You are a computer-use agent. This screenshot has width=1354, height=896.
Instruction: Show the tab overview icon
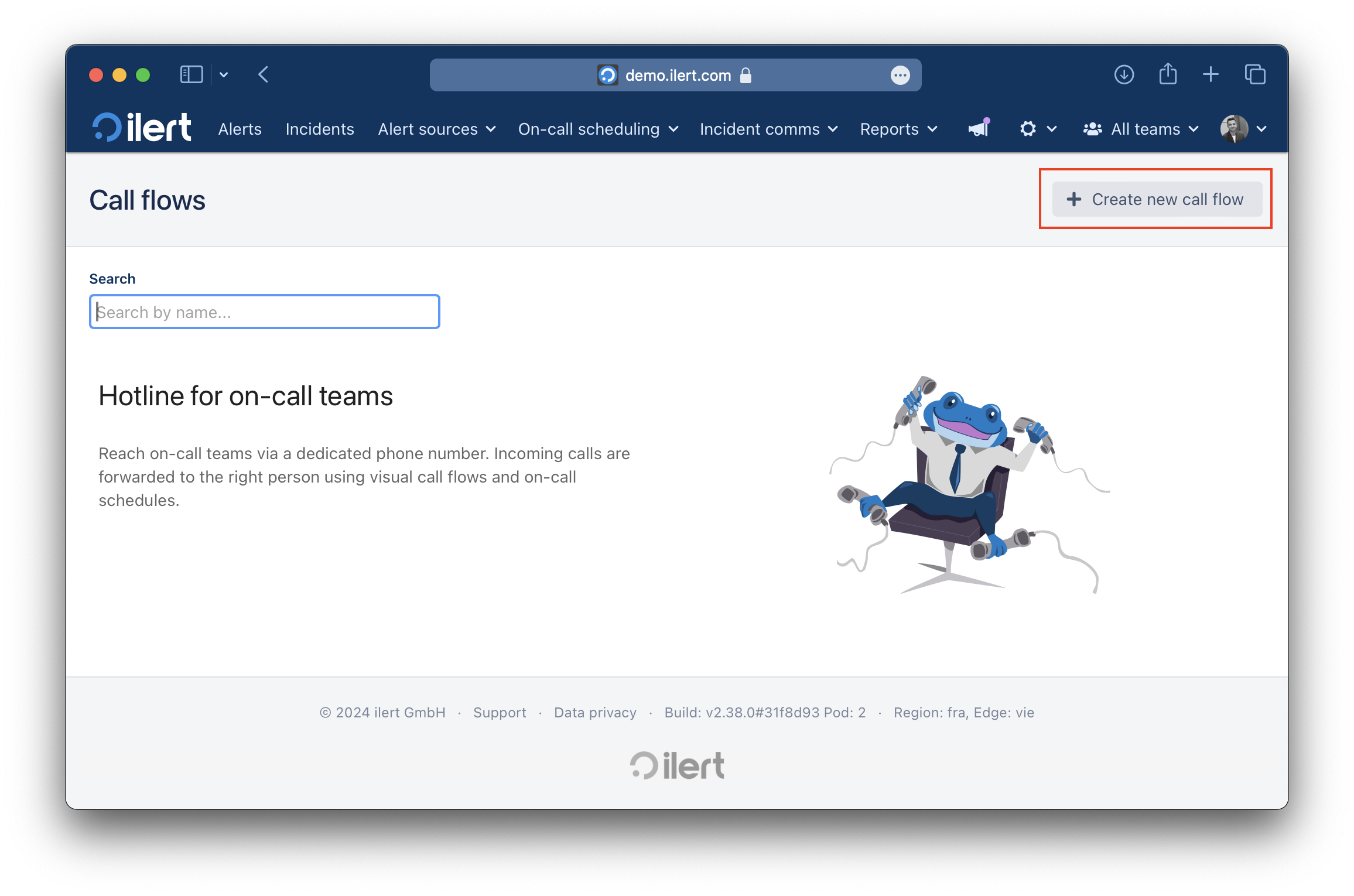tap(1255, 75)
